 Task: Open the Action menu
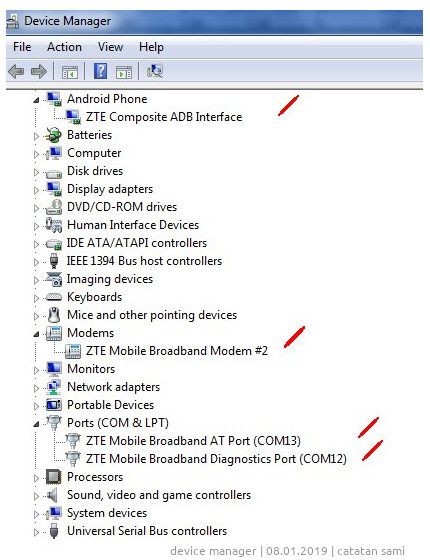[x=64, y=47]
